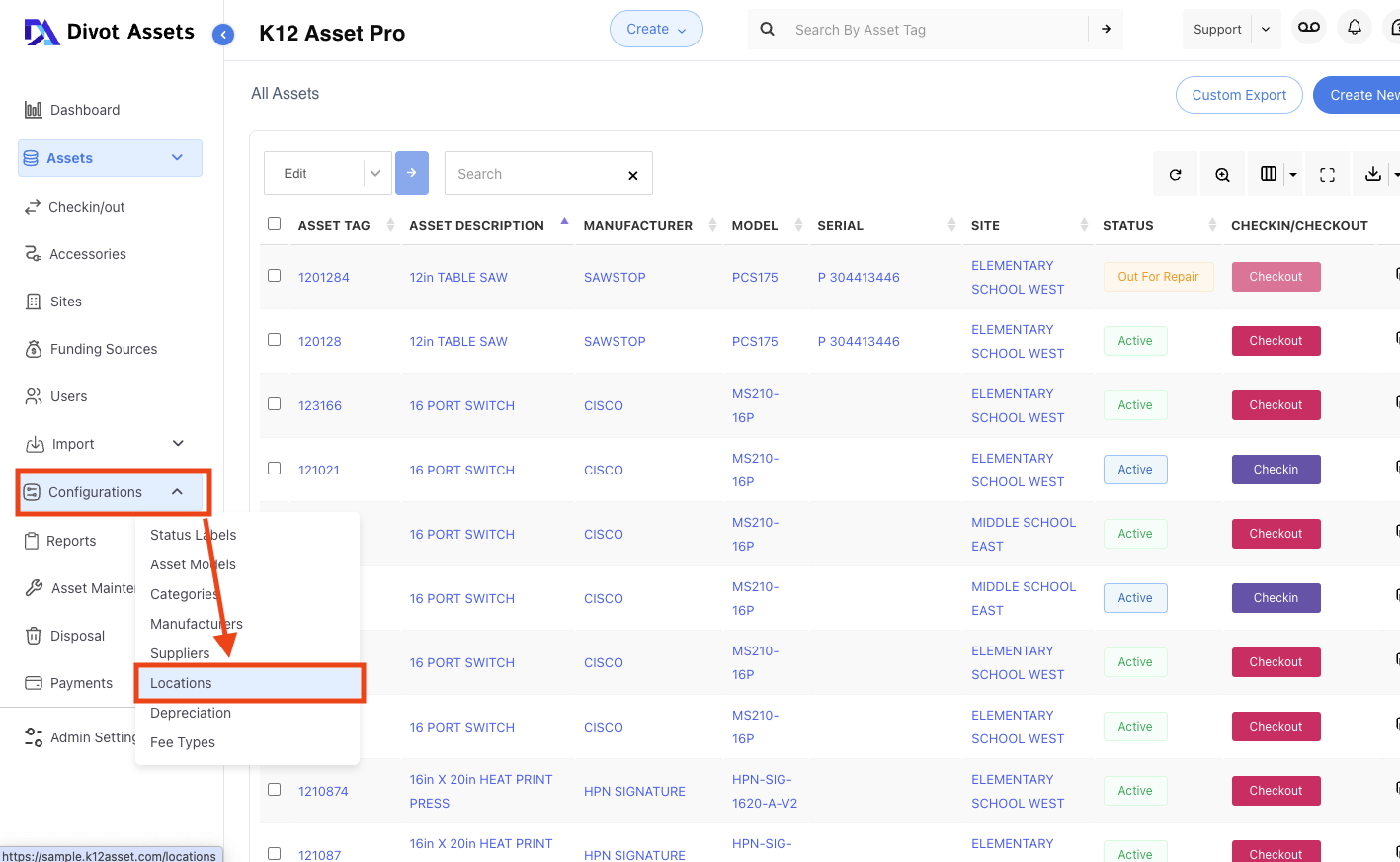Select Locations from Configurations submenu
The width and height of the screenshot is (1400, 862).
pyautogui.click(x=181, y=683)
